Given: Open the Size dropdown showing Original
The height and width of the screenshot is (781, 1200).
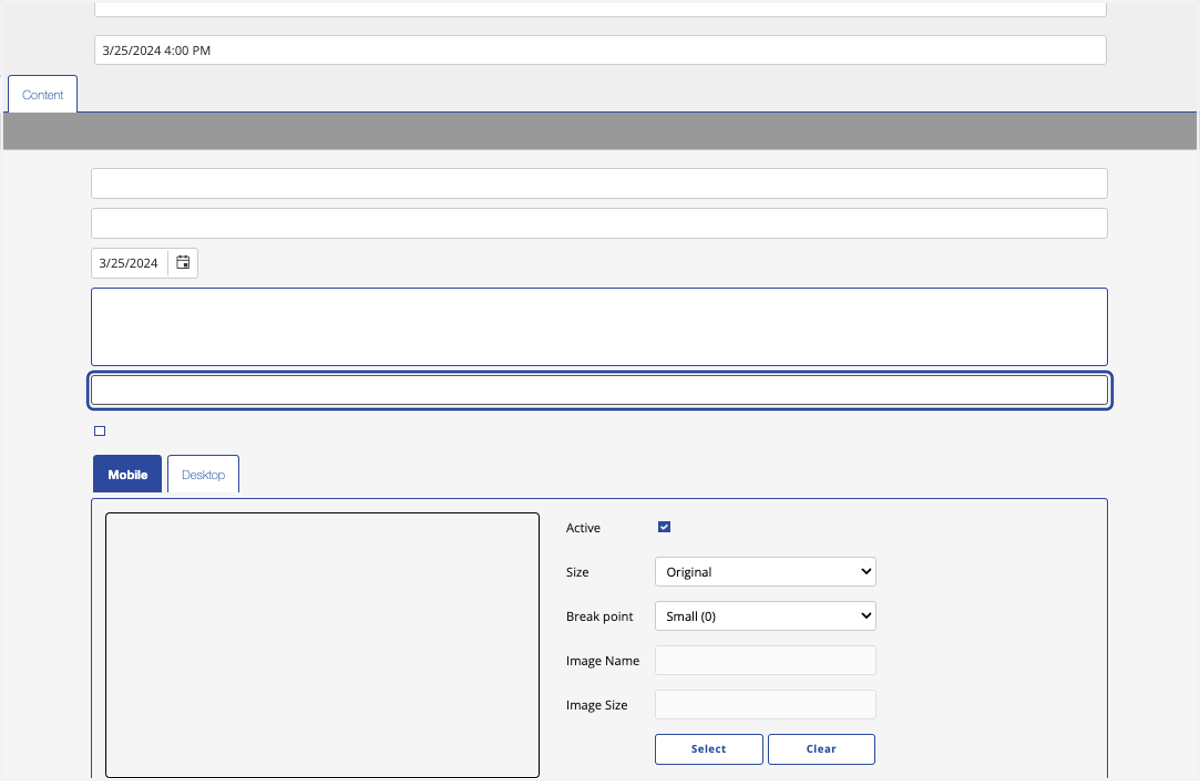Looking at the screenshot, I should (x=765, y=572).
